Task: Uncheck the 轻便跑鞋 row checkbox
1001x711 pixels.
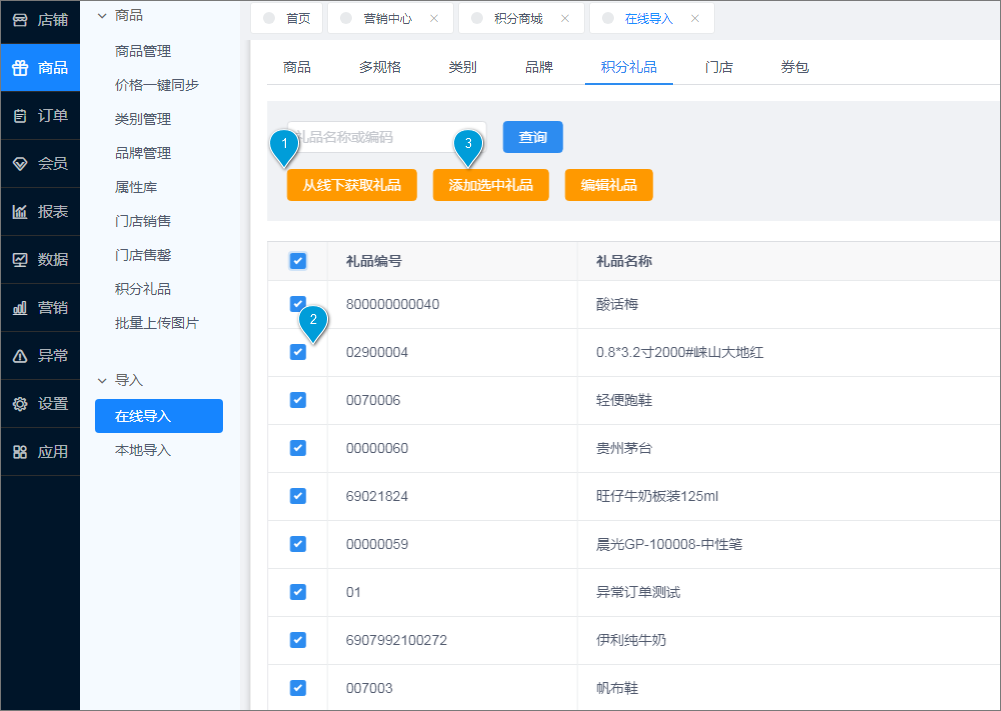Action: pos(297,400)
